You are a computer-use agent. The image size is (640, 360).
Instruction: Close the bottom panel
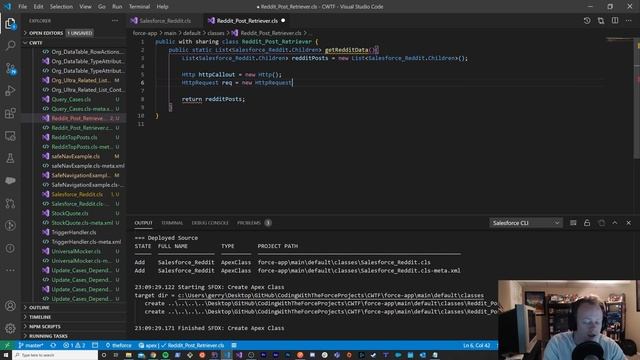point(629,223)
